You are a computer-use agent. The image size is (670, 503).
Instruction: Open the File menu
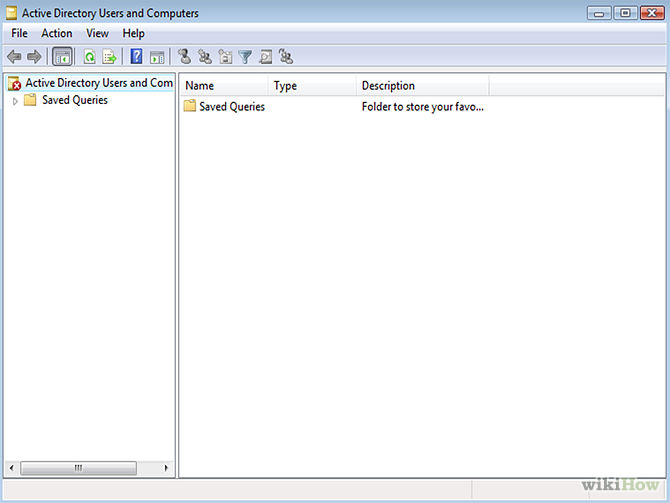pos(19,33)
